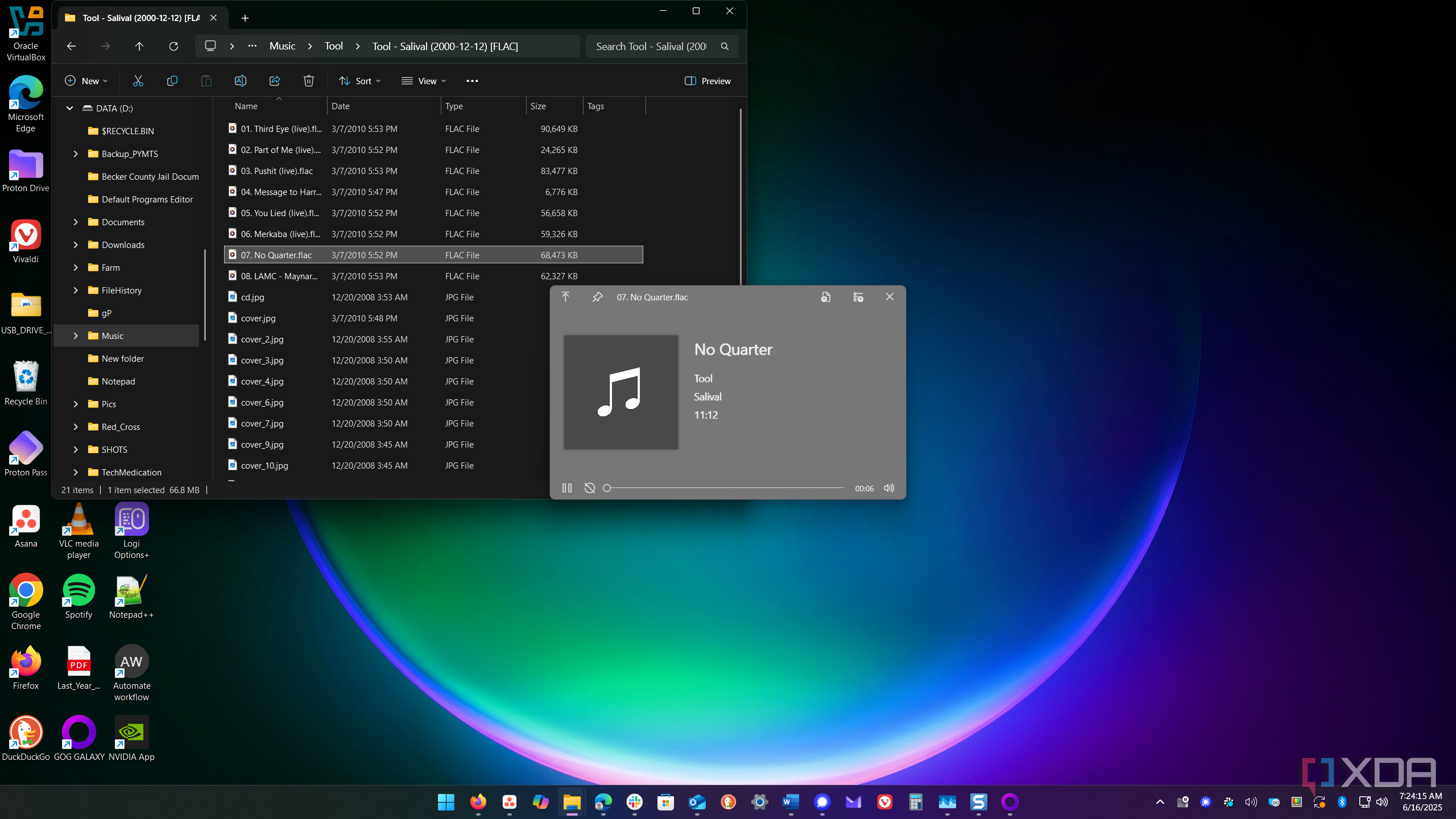Click the Tool breadcrumb in address bar
Screen dimensions: 1456x819
point(334,46)
